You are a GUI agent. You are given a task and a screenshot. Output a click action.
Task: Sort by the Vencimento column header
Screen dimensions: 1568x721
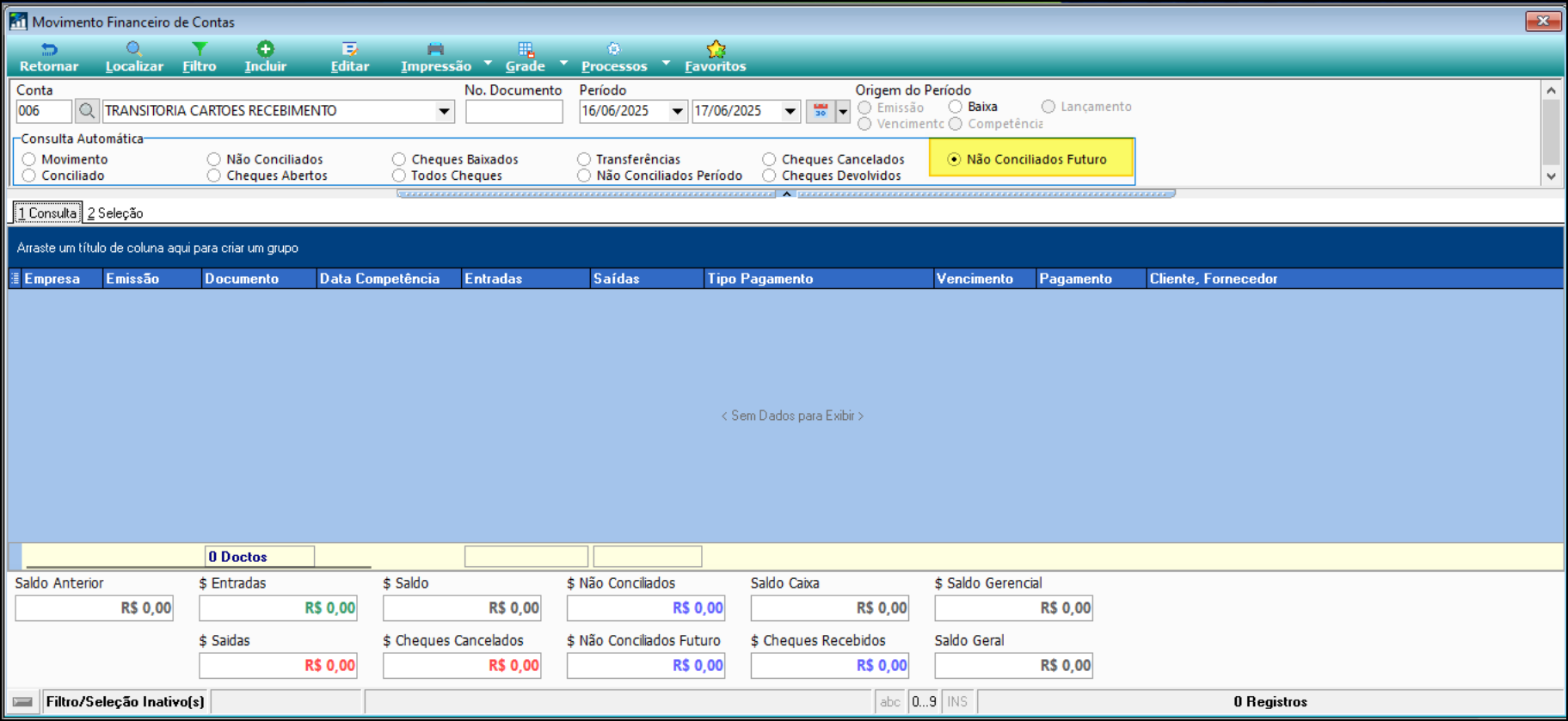pyautogui.click(x=985, y=279)
